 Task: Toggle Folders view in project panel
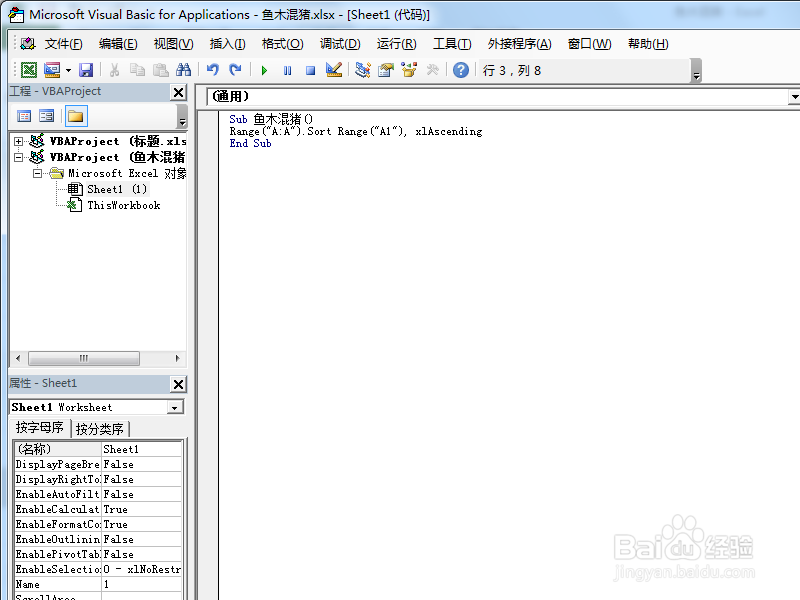[x=76, y=116]
